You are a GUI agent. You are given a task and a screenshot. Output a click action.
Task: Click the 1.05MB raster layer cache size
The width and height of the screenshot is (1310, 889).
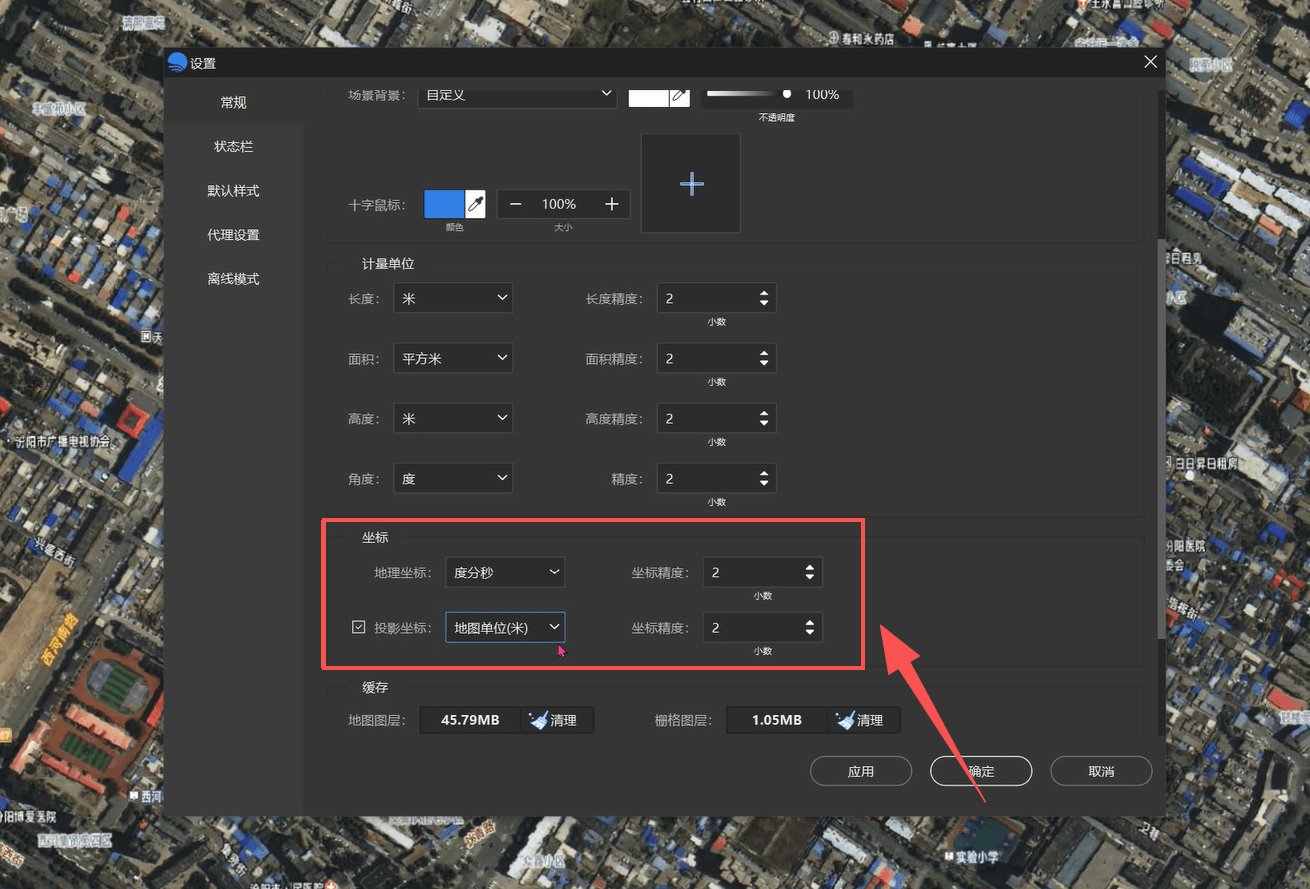777,720
